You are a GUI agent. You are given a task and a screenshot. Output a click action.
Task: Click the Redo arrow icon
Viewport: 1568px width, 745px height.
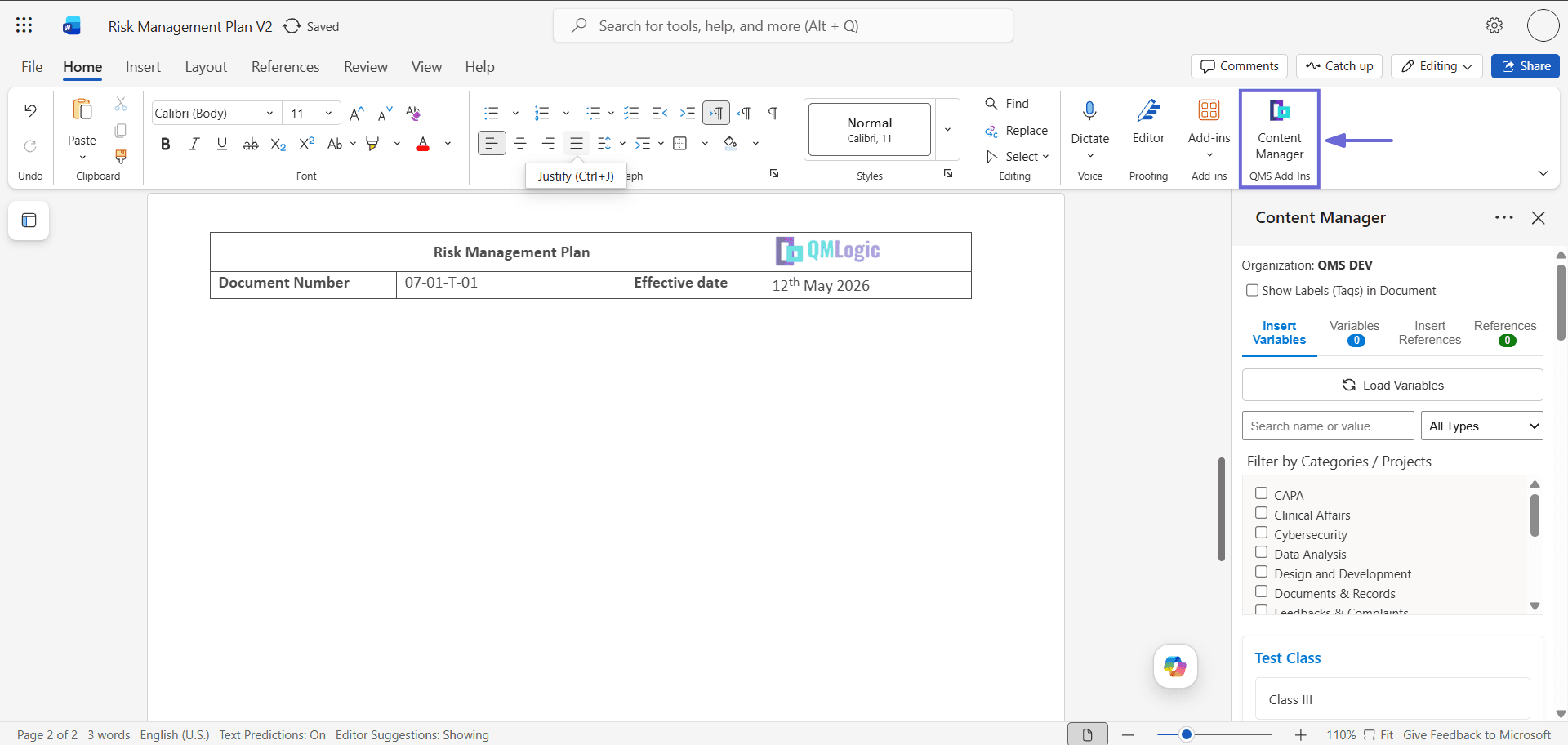click(30, 146)
